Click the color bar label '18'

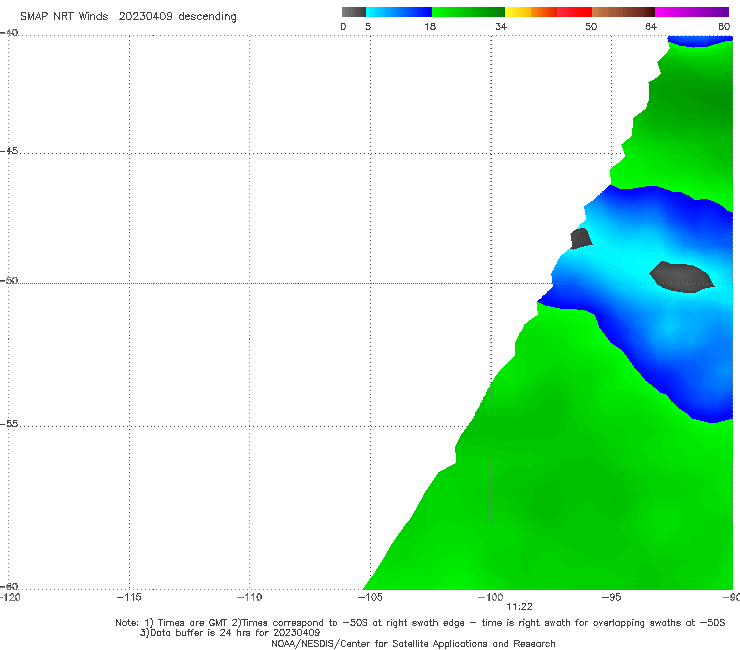(430, 26)
